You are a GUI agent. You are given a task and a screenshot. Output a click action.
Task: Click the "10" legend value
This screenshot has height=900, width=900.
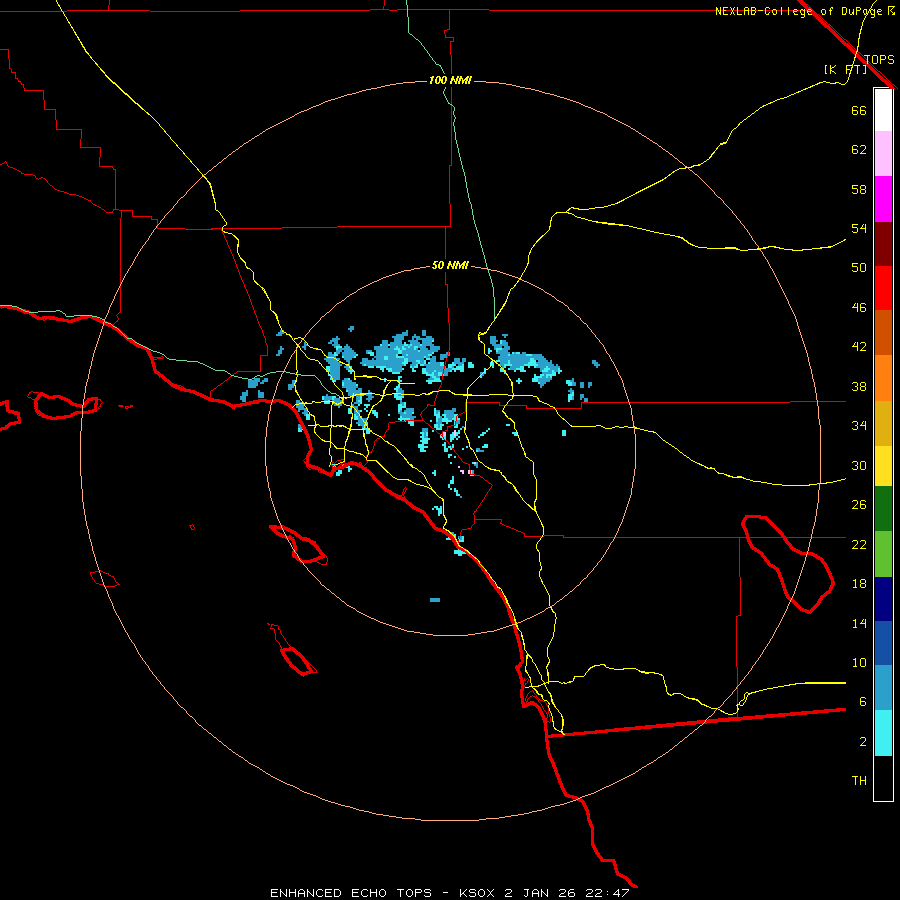(x=859, y=663)
